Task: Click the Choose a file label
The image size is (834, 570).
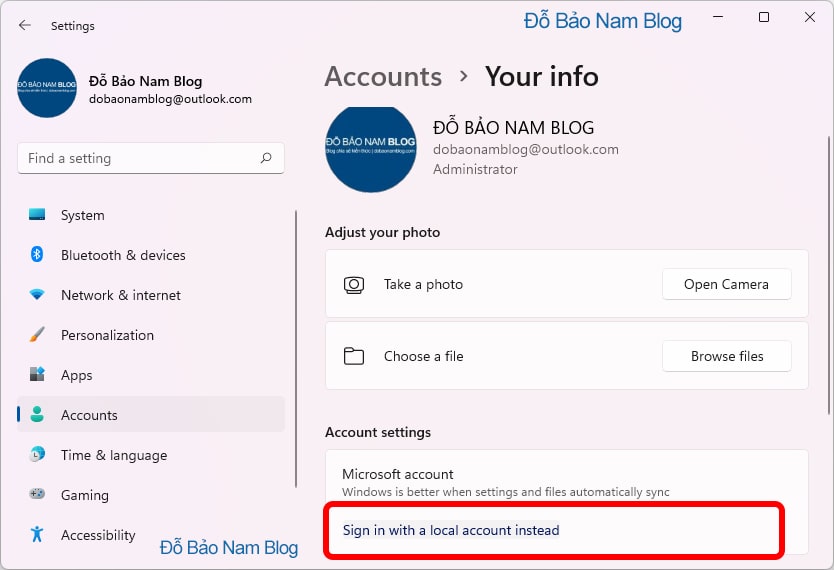Action: tap(423, 356)
